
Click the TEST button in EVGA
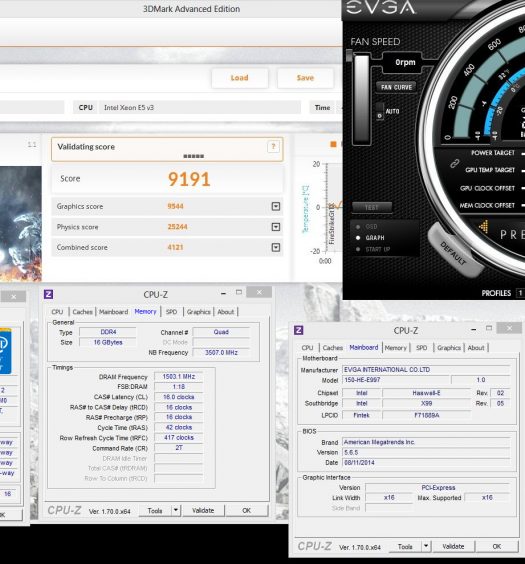click(372, 208)
